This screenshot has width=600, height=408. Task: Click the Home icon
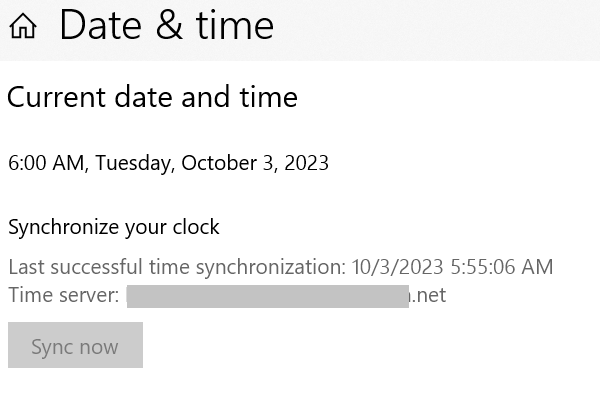pyautogui.click(x=22, y=28)
